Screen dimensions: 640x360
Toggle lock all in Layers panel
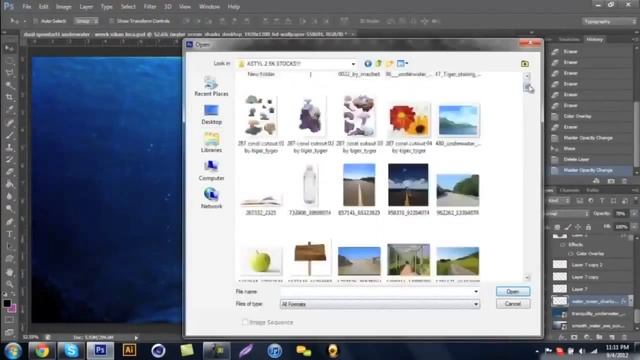tap(588, 227)
